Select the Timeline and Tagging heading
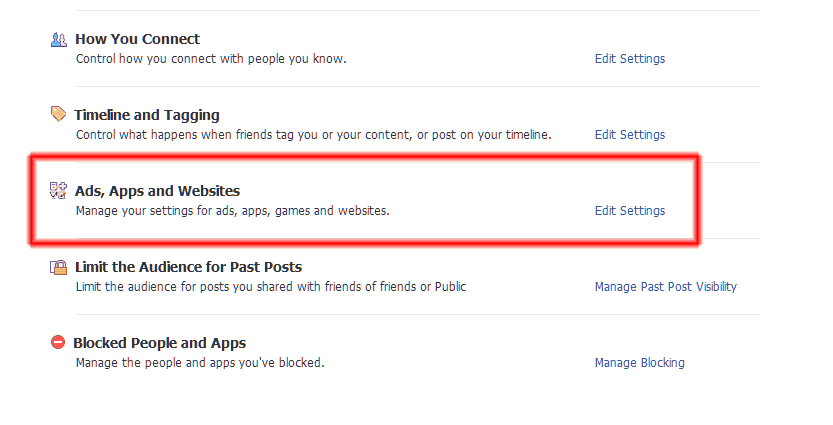 click(x=147, y=115)
